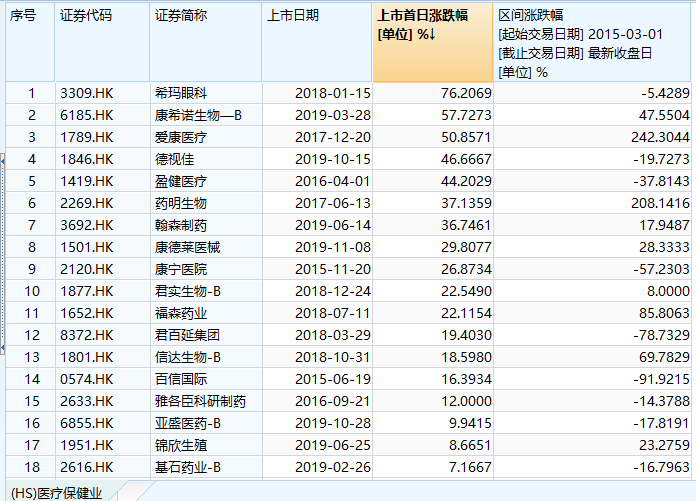Viewport: 696px width, 501px height.
Task: Select code 0574.HK cell
Action: pos(103,379)
